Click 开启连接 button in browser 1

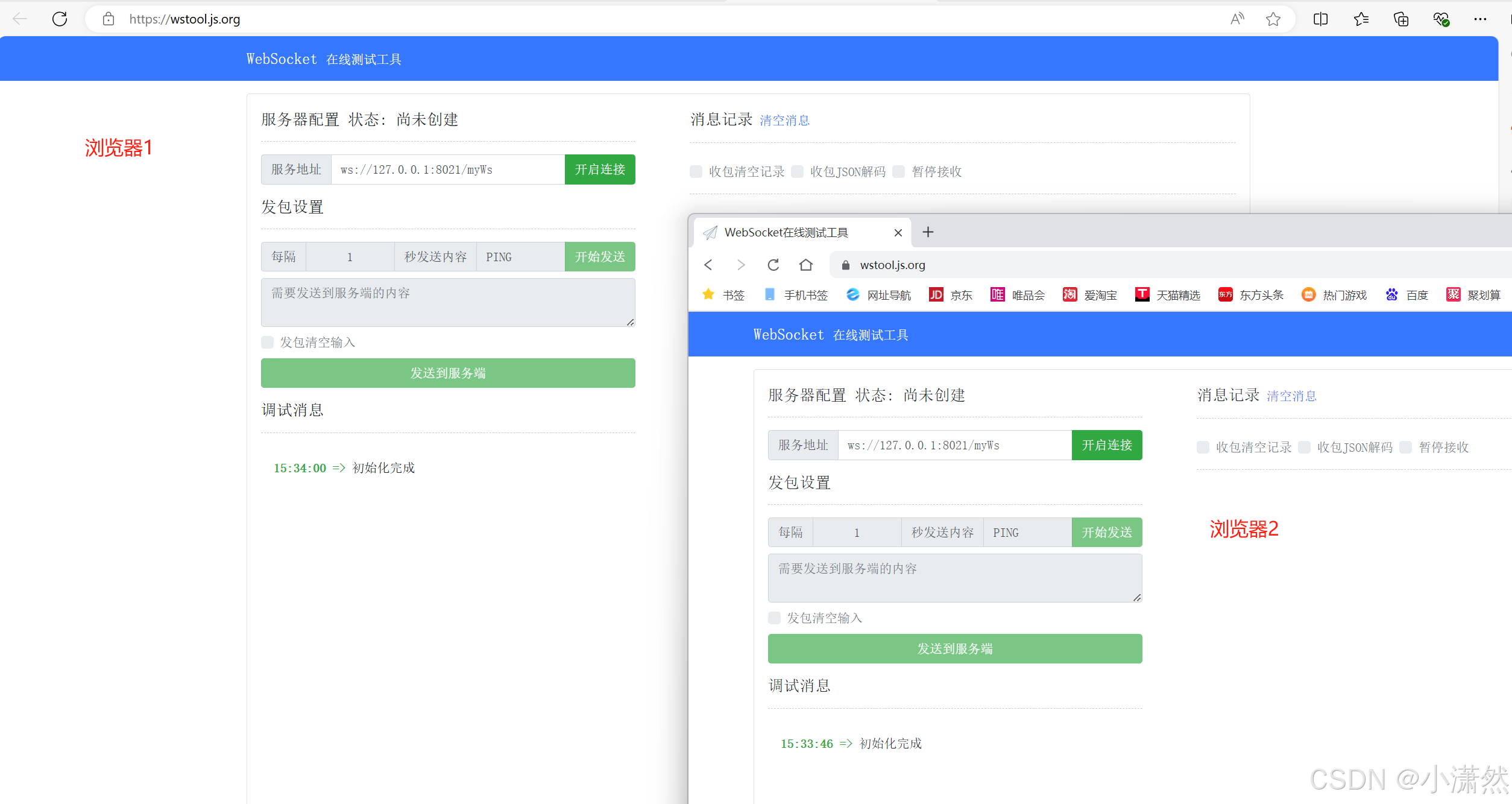click(600, 169)
